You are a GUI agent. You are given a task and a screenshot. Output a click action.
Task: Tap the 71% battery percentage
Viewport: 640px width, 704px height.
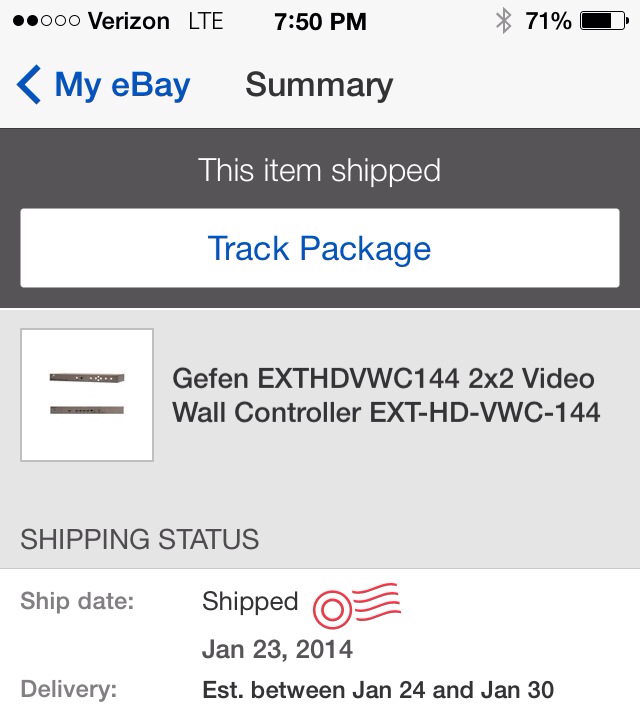548,21
